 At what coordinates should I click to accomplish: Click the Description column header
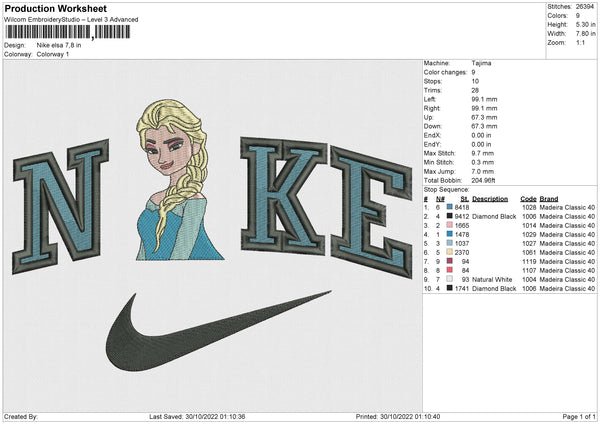click(490, 199)
